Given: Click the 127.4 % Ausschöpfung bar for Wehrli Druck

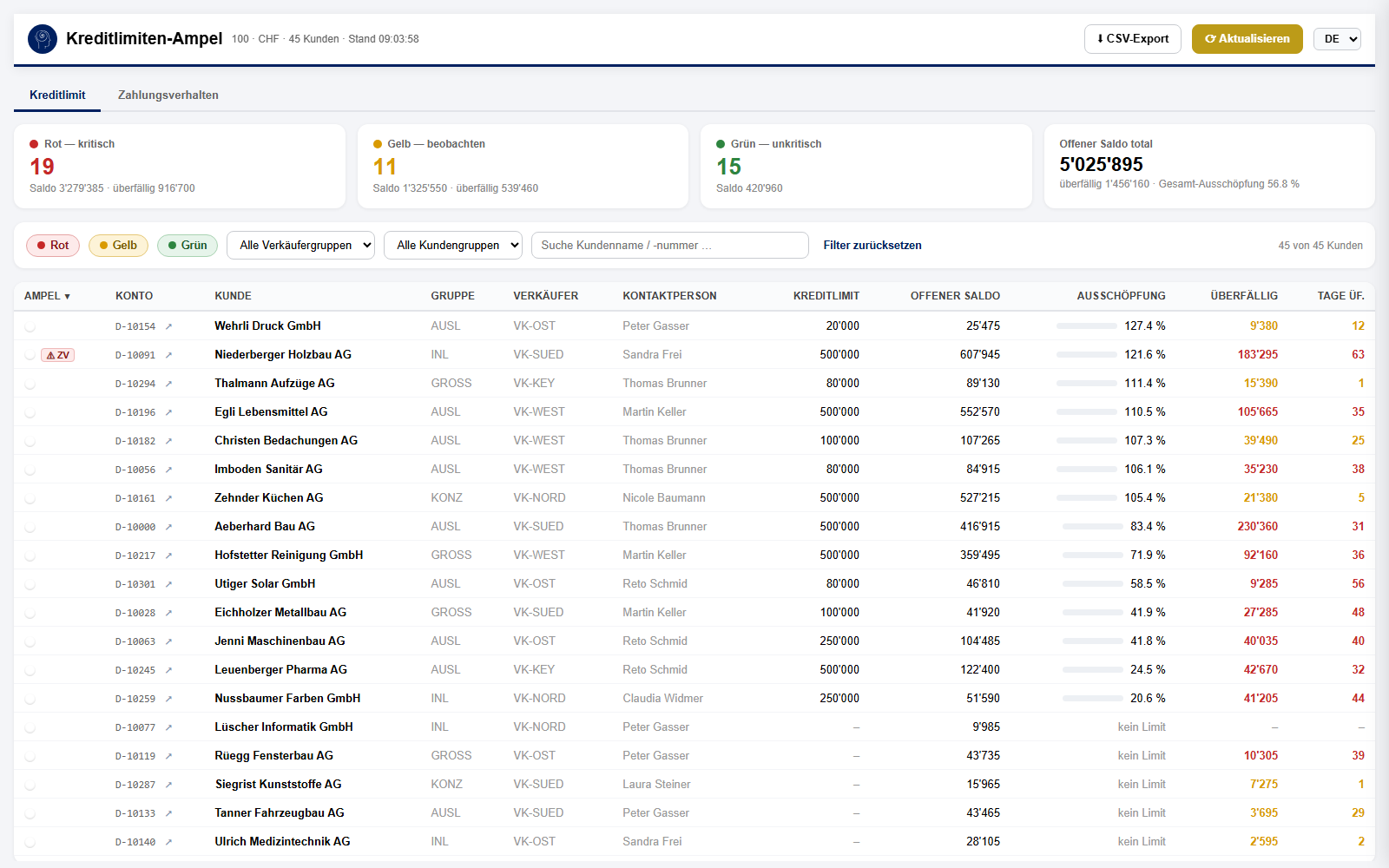Looking at the screenshot, I should click(1086, 326).
